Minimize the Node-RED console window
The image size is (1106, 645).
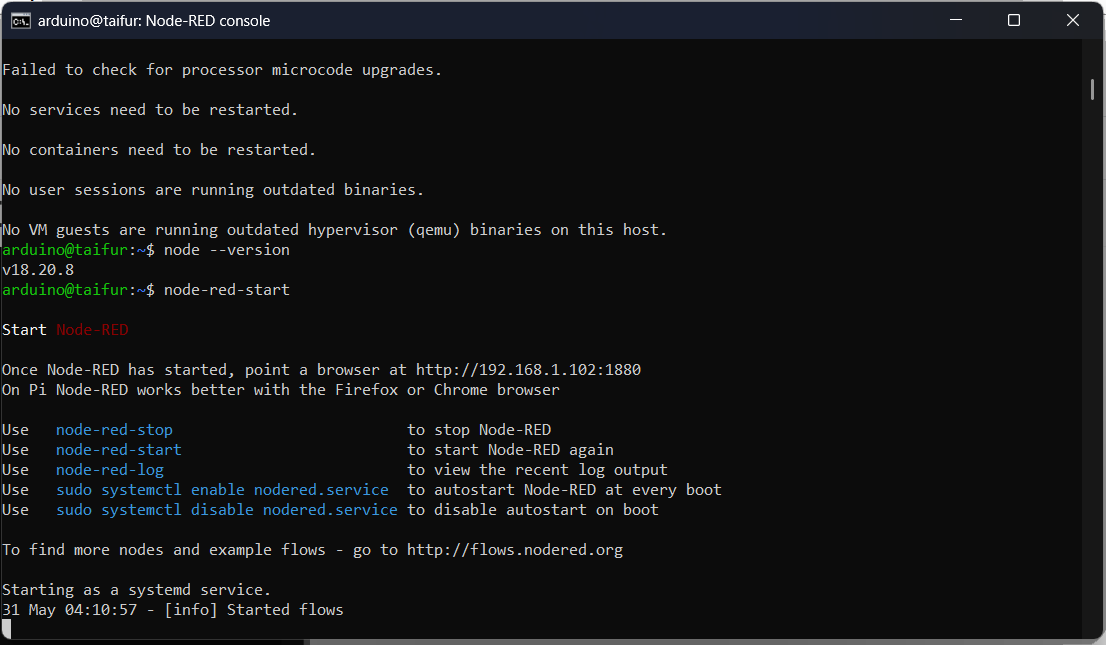click(956, 20)
